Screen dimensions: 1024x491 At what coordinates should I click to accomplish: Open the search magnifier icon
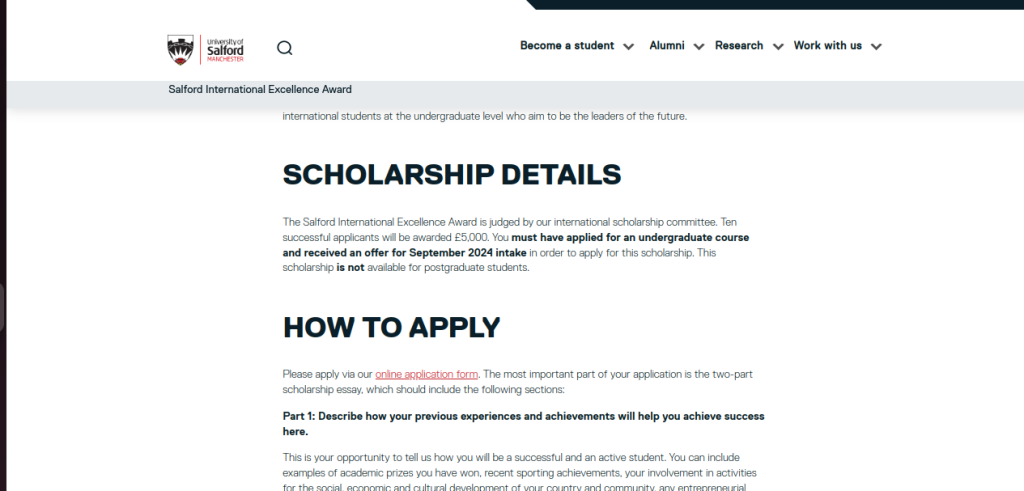(285, 48)
